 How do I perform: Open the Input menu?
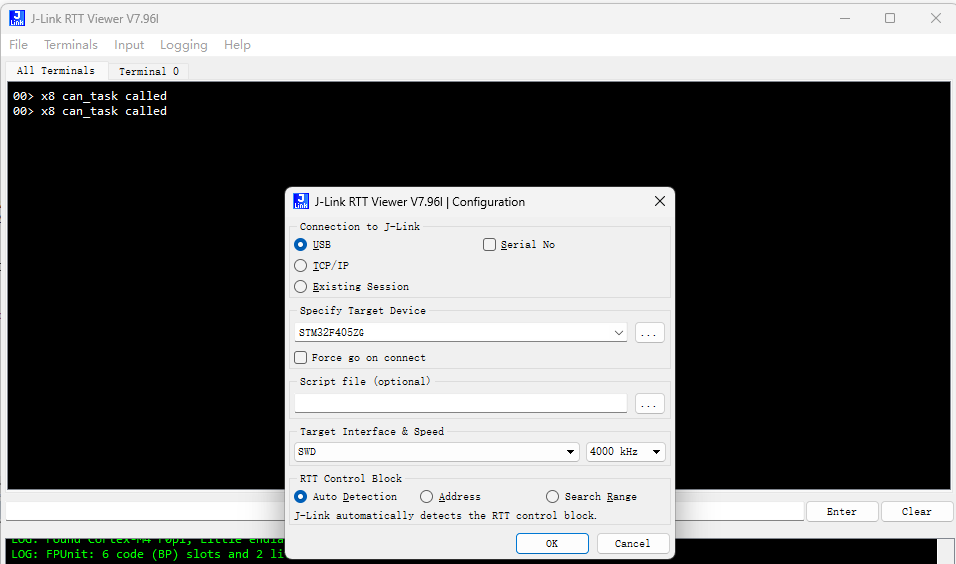coord(129,45)
